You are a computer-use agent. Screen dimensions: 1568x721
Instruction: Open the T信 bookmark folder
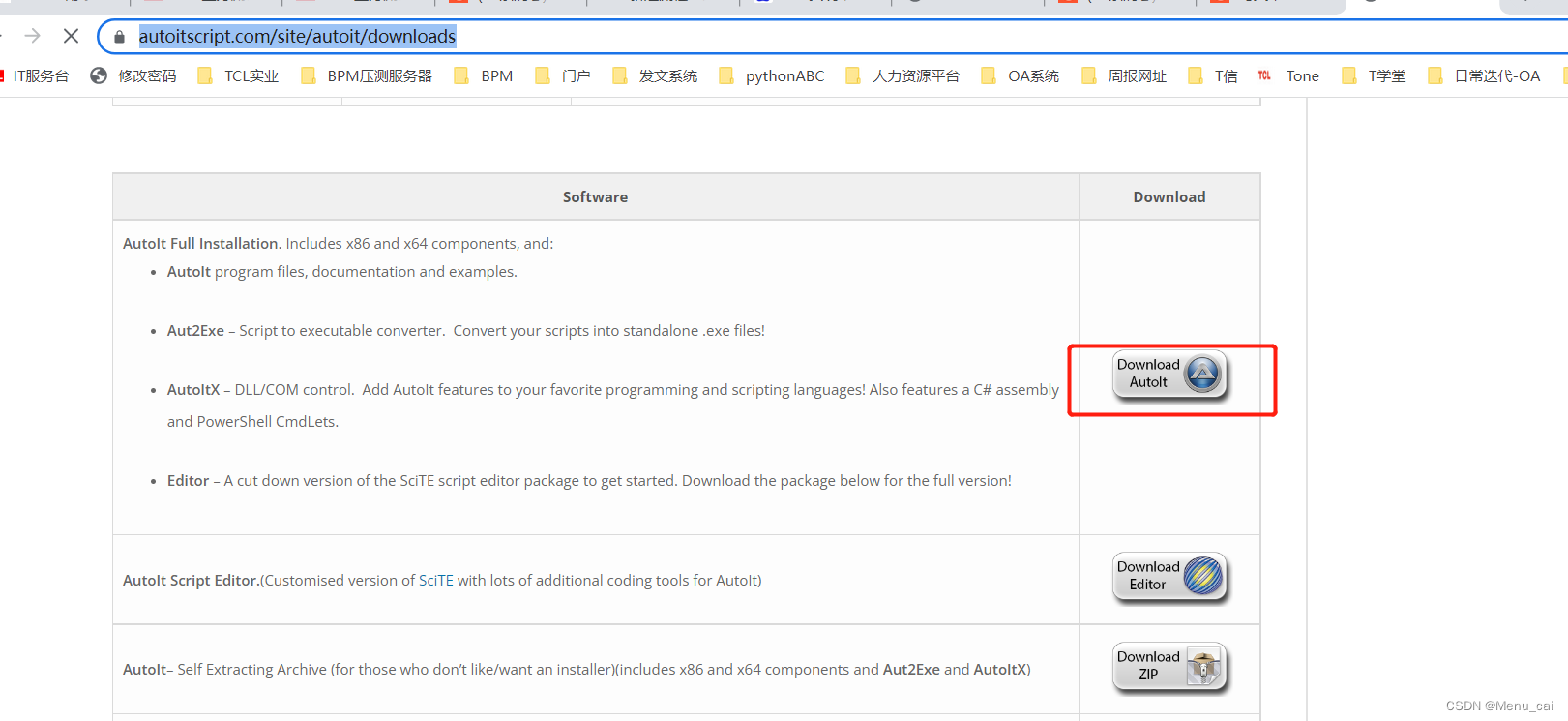[1213, 76]
